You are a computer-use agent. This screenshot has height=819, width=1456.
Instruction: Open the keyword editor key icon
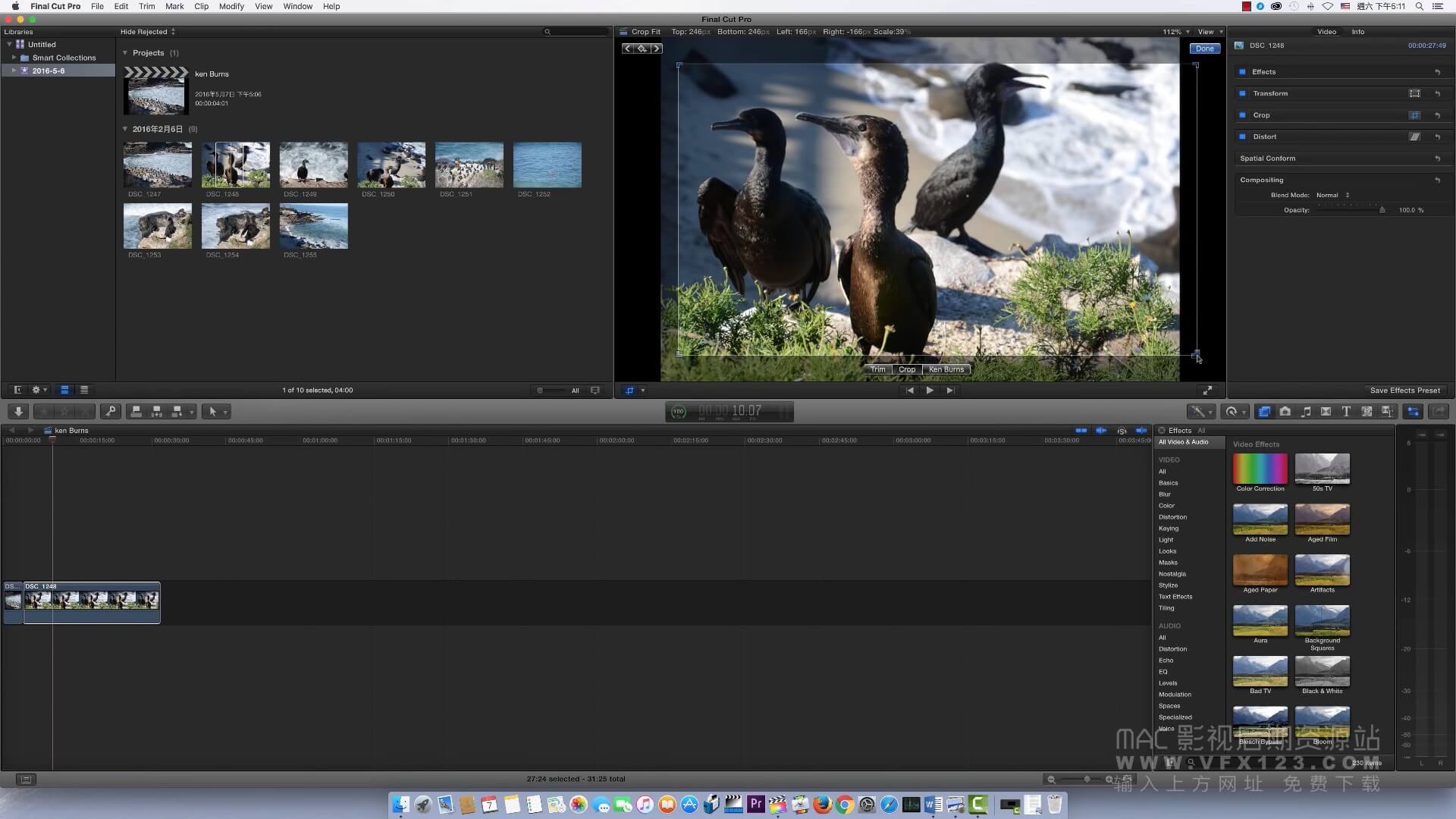pos(111,412)
